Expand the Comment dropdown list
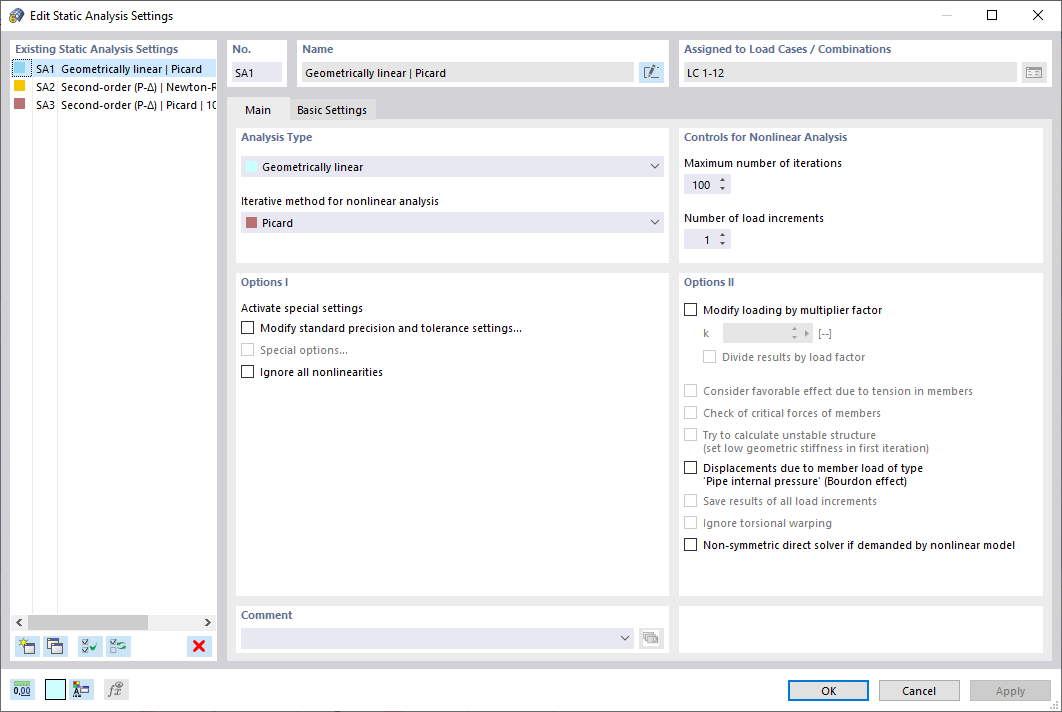 click(x=624, y=637)
